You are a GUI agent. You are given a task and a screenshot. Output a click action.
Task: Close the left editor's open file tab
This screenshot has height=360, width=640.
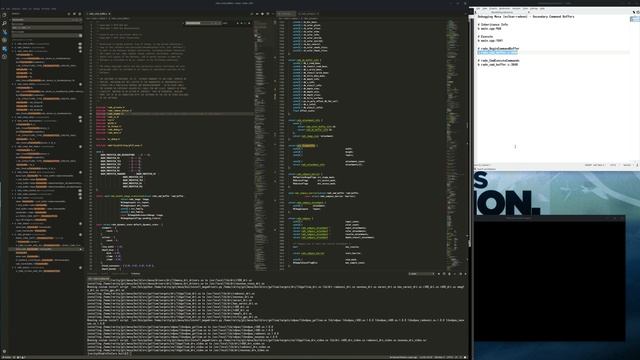[x=109, y=13]
